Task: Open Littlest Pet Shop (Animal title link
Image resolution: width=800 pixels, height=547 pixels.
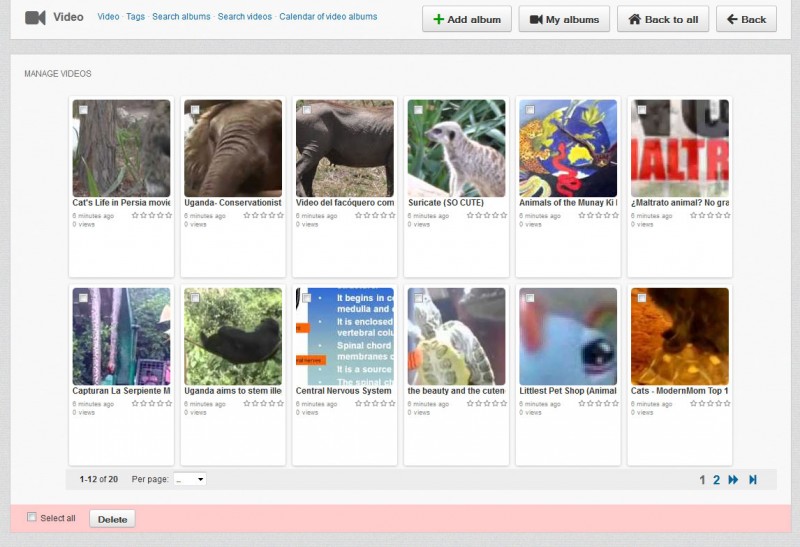Action: pyautogui.click(x=568, y=391)
